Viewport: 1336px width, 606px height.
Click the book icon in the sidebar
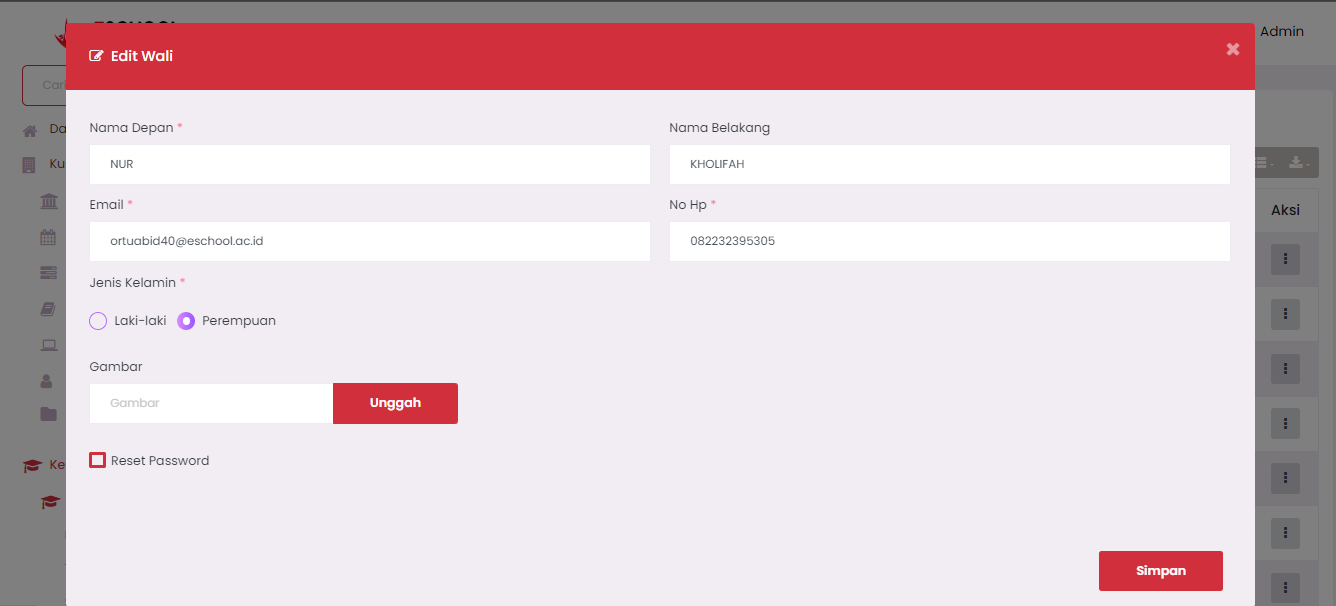[48, 310]
